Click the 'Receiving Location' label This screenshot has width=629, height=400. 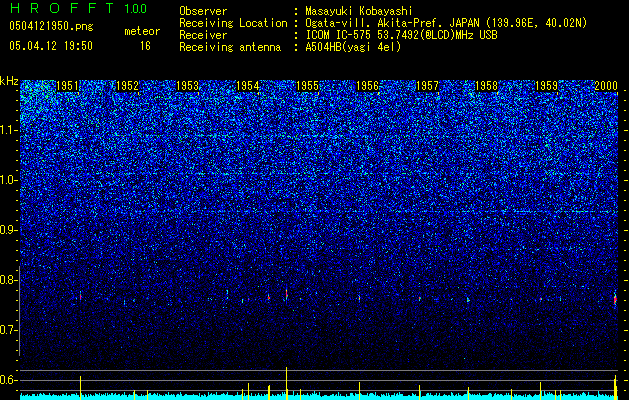coord(233,23)
